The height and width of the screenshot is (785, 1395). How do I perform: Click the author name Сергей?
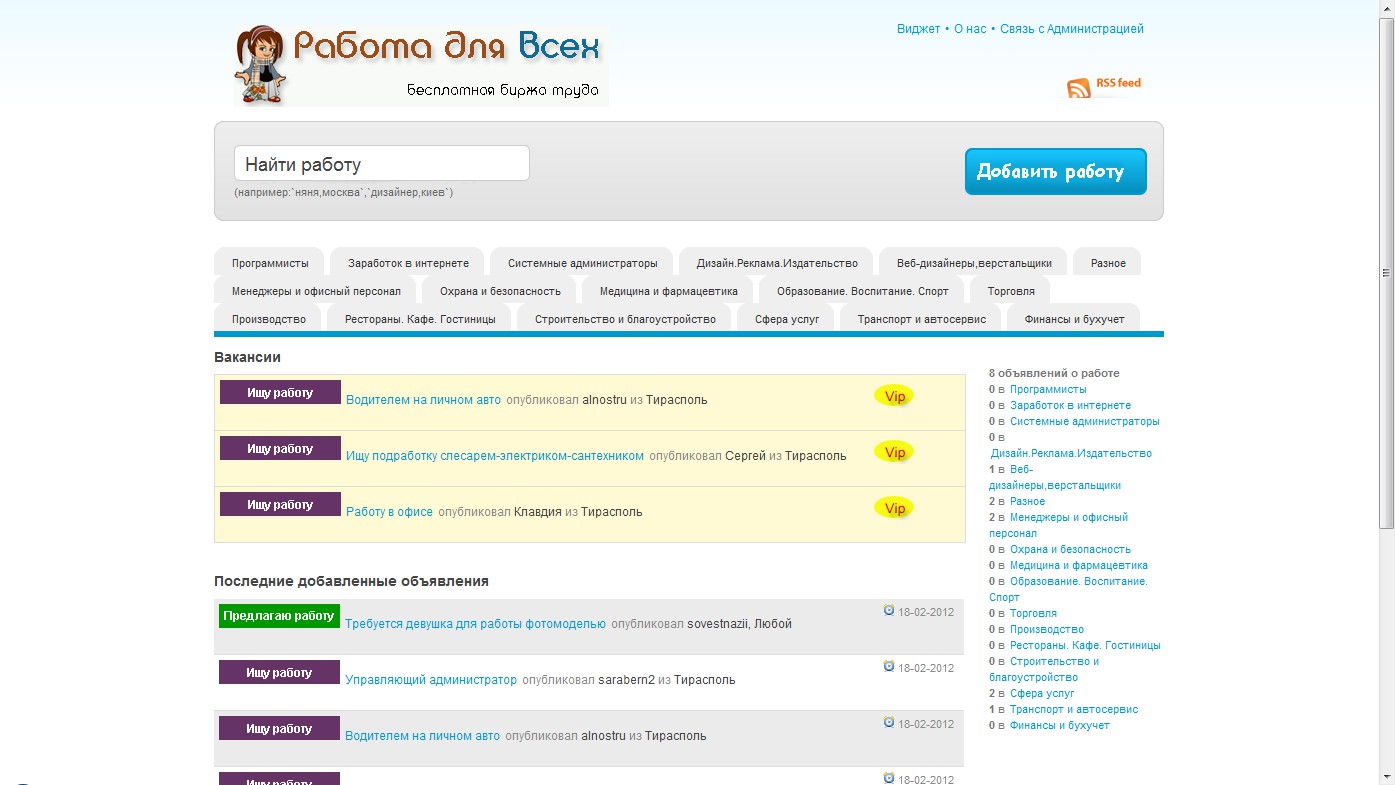tap(745, 456)
